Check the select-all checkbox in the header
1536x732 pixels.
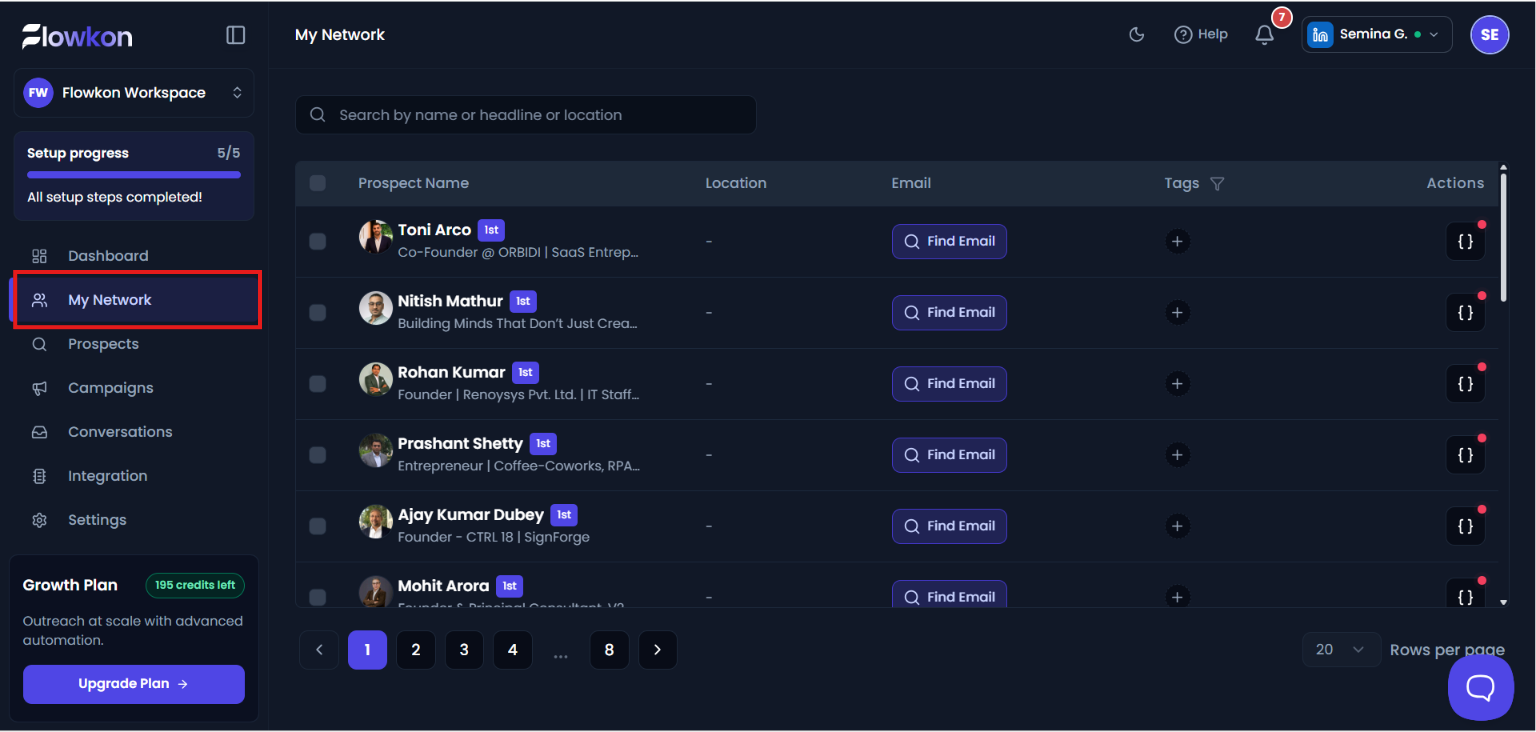tap(318, 183)
